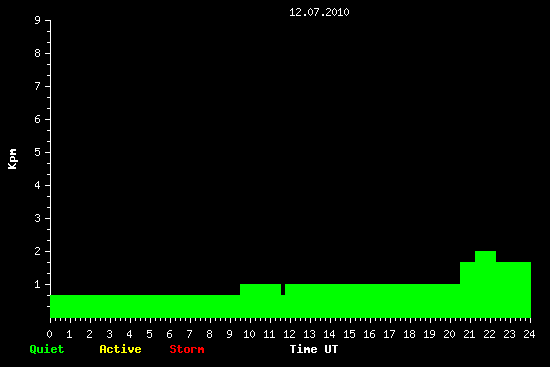Click the Kpm vertical axis label
This screenshot has width=550, height=367.
12,159
